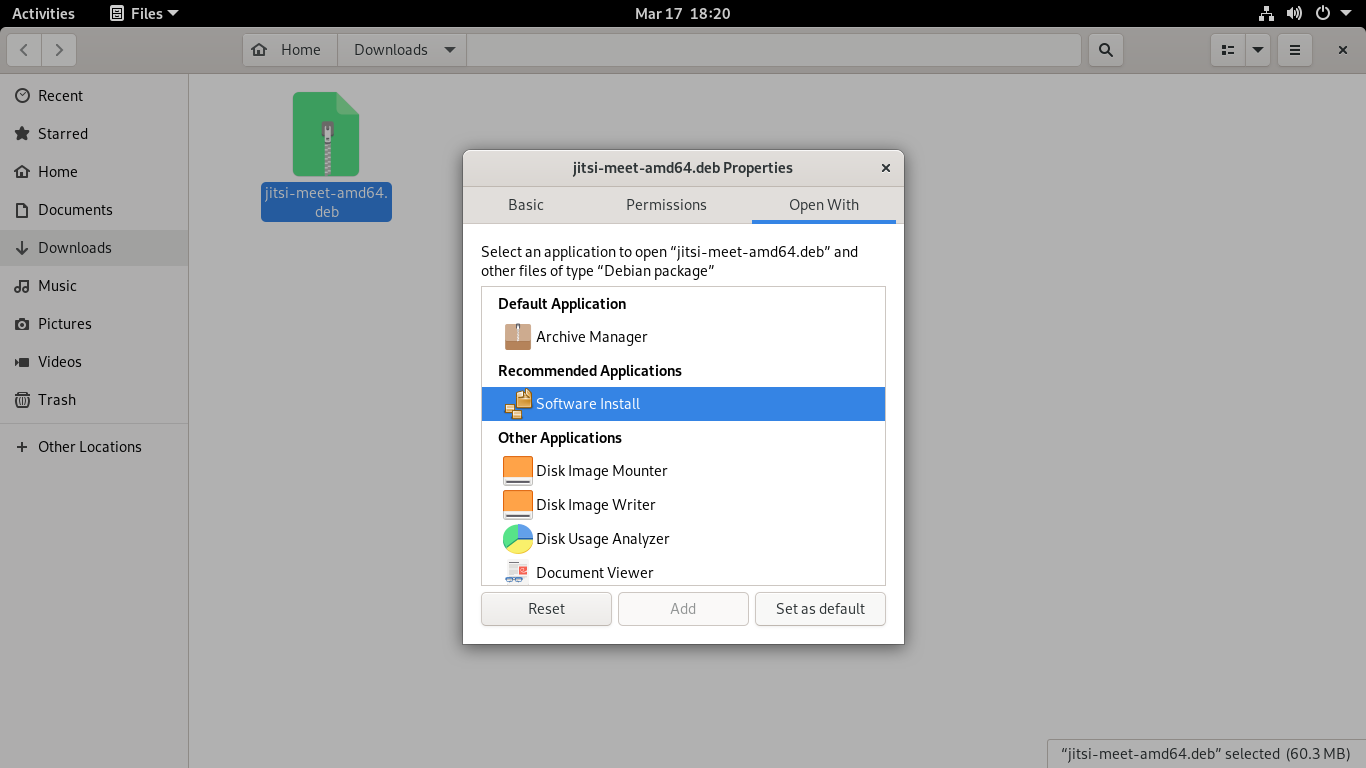Open Music folder in sidebar
The width and height of the screenshot is (1366, 768).
[94, 286]
